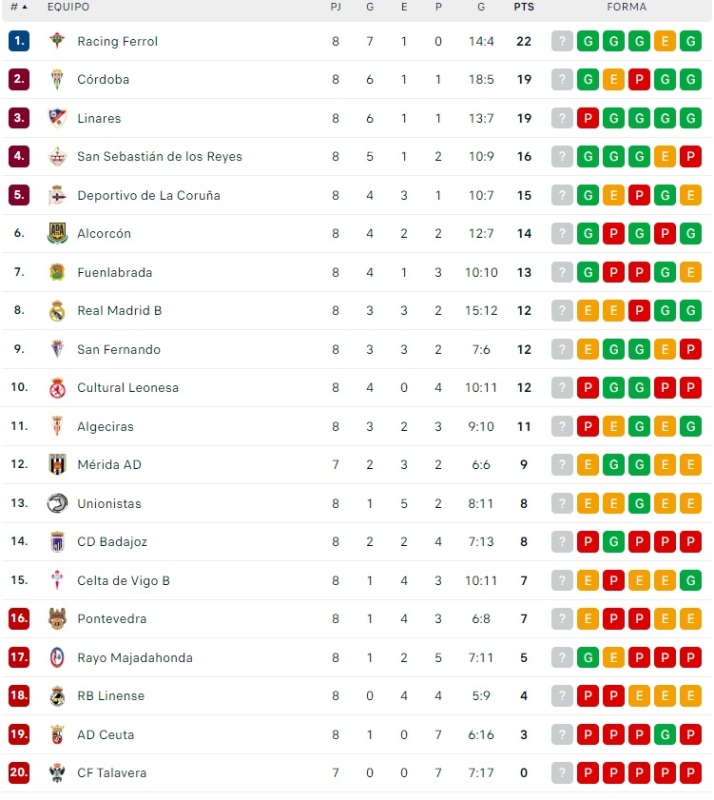This screenshot has width=714, height=800.
Task: Click the Racing Ferrol club crest
Action: 57,41
